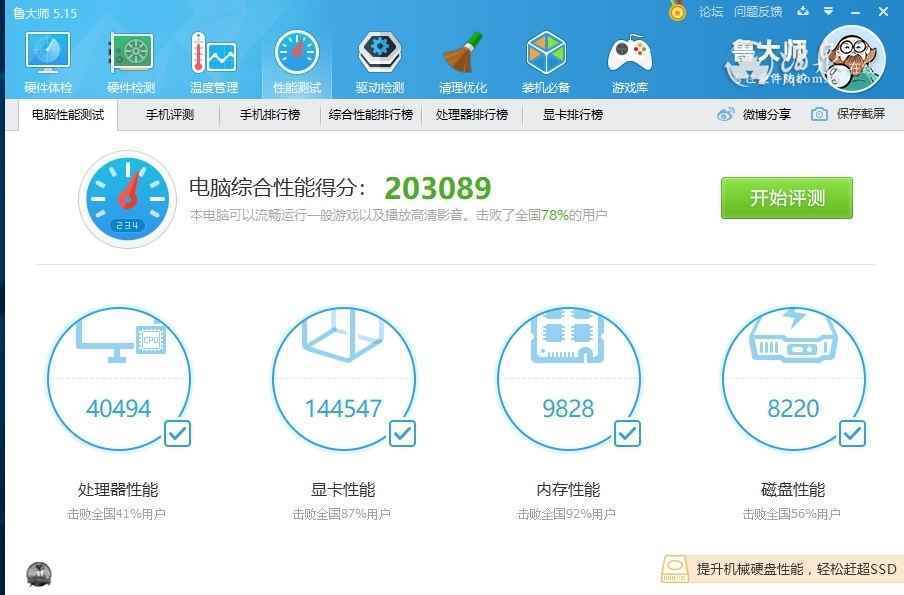The width and height of the screenshot is (904, 595).
Task: Open the 问题反馈 feedback link
Action: coord(758,12)
